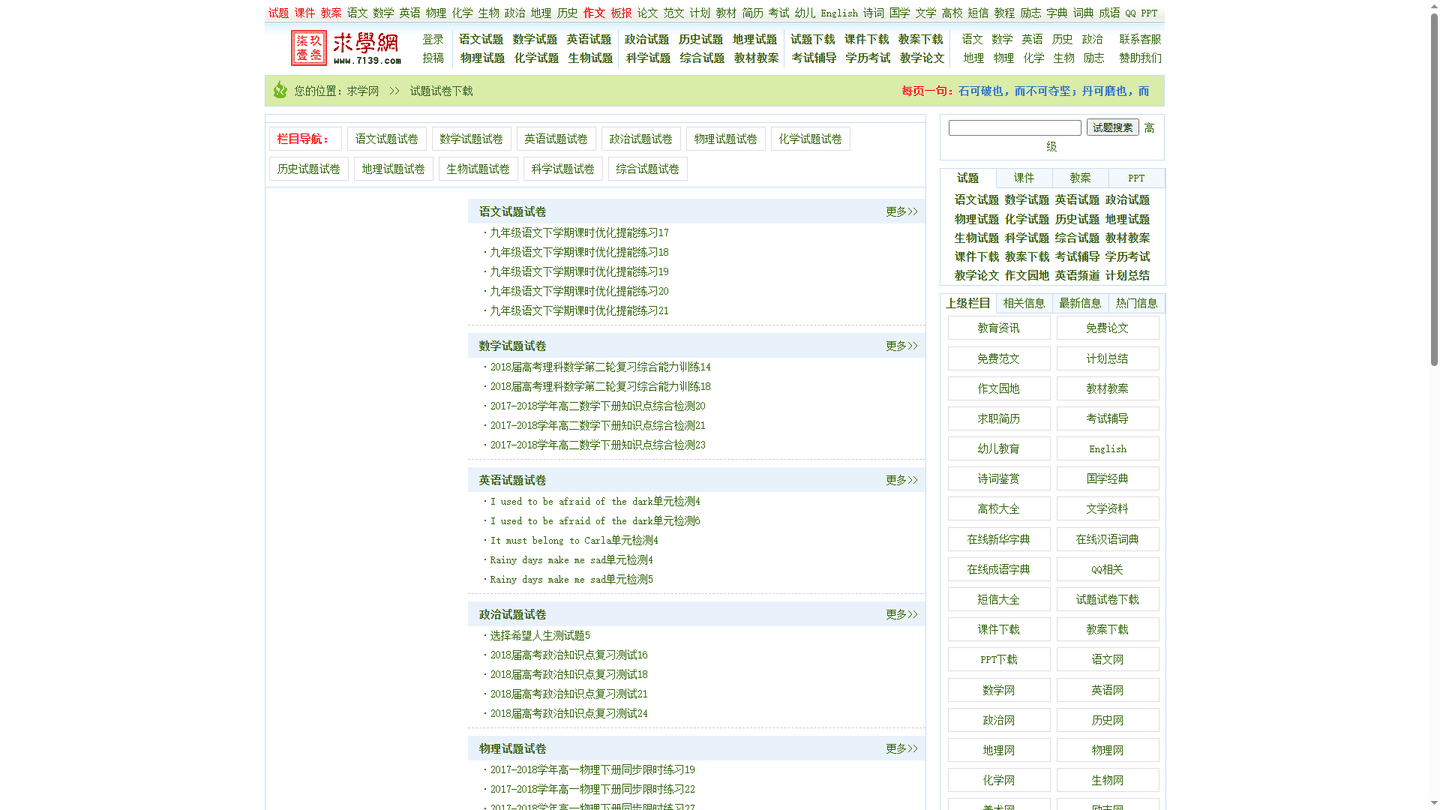Click the 教育资讯 sidebar button
This screenshot has width=1440, height=810.
999,328
